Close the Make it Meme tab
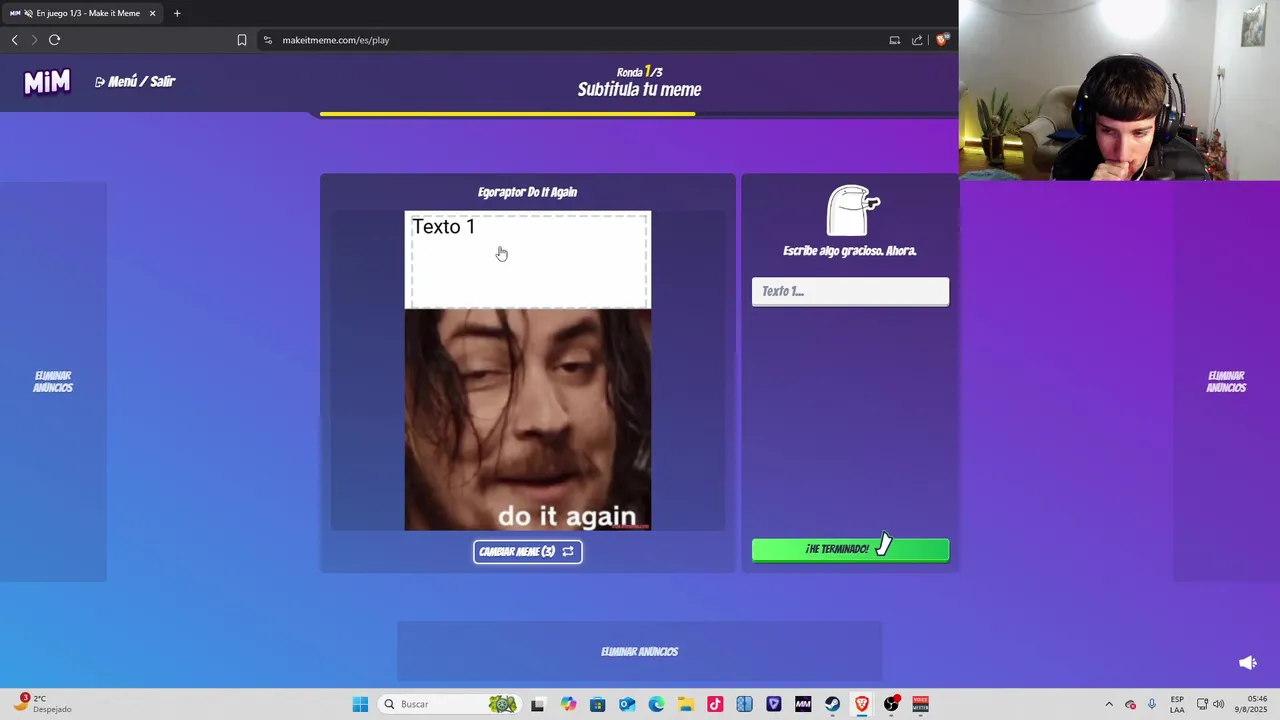This screenshot has height=720, width=1280. click(x=152, y=13)
